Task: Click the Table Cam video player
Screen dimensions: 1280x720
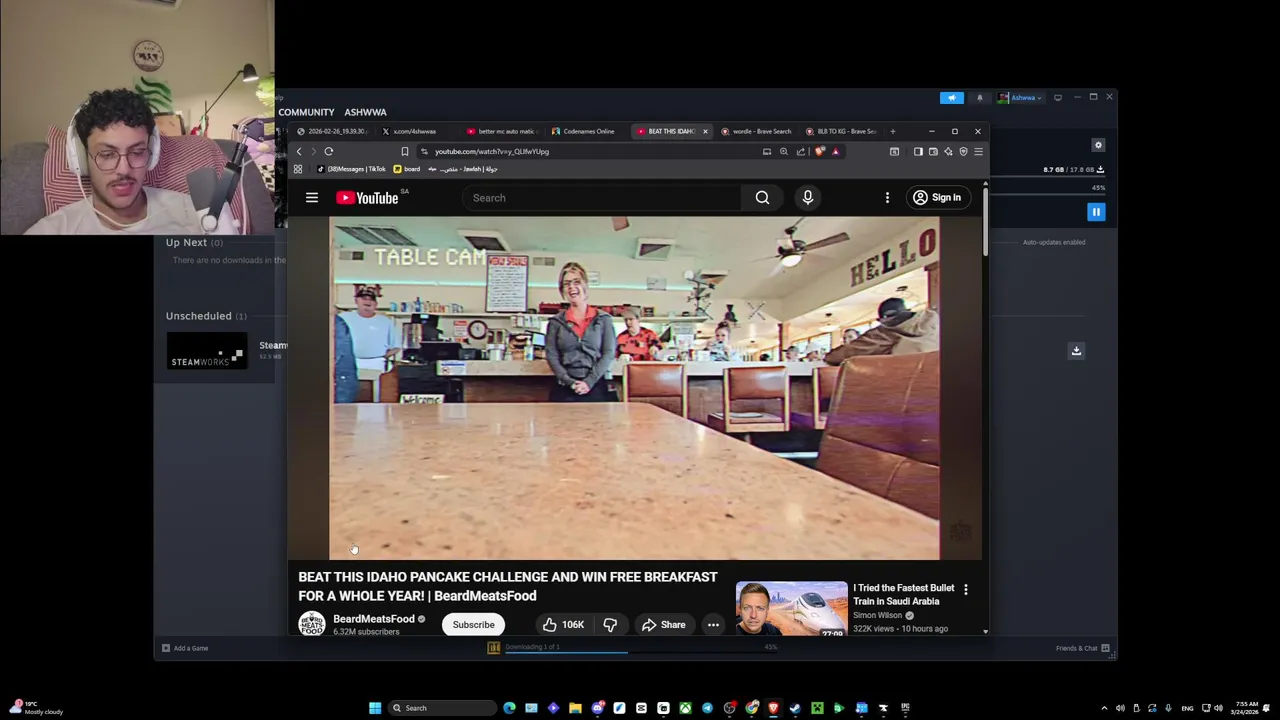Action: 634,388
